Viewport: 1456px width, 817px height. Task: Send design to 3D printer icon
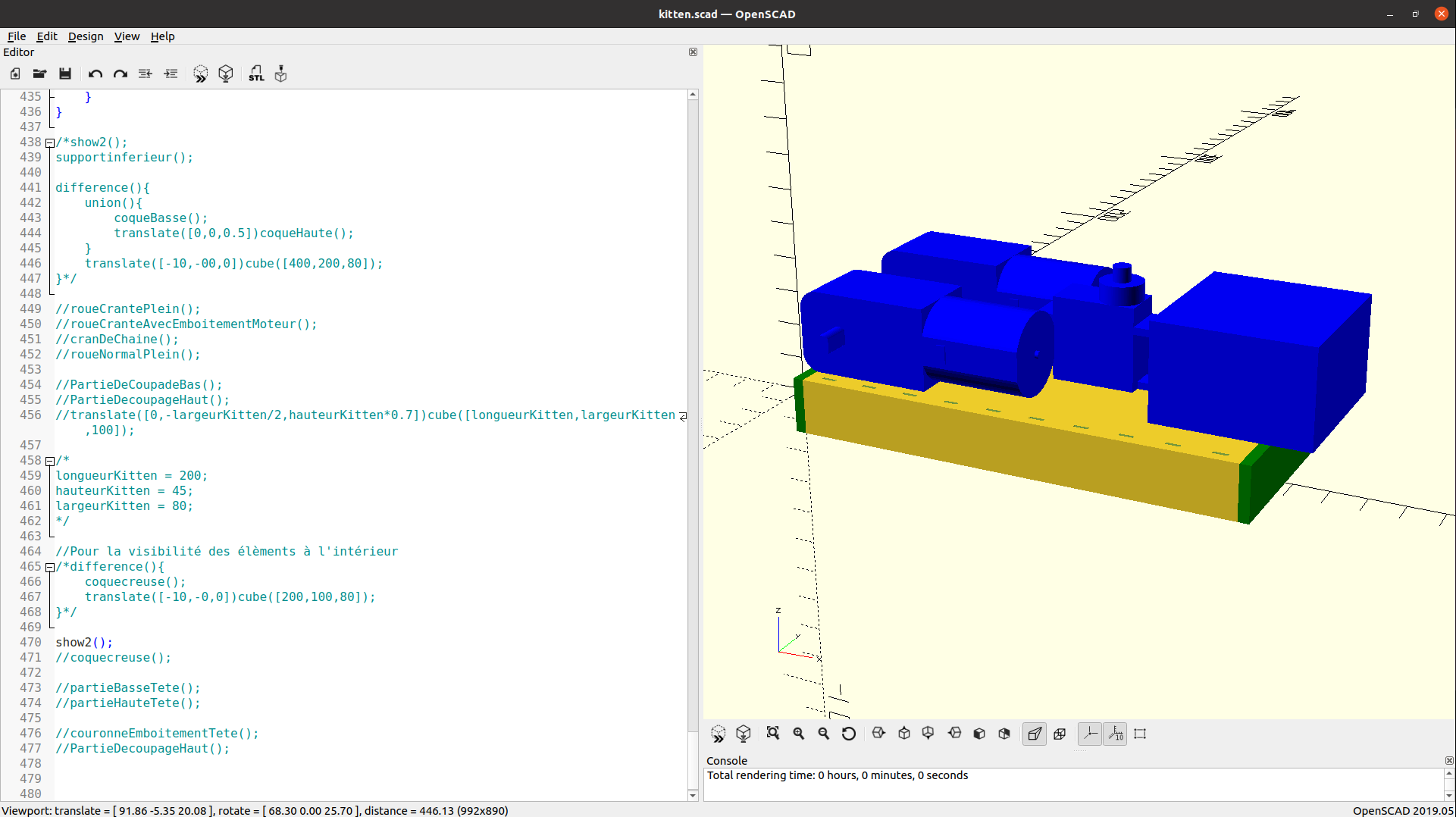tap(281, 74)
